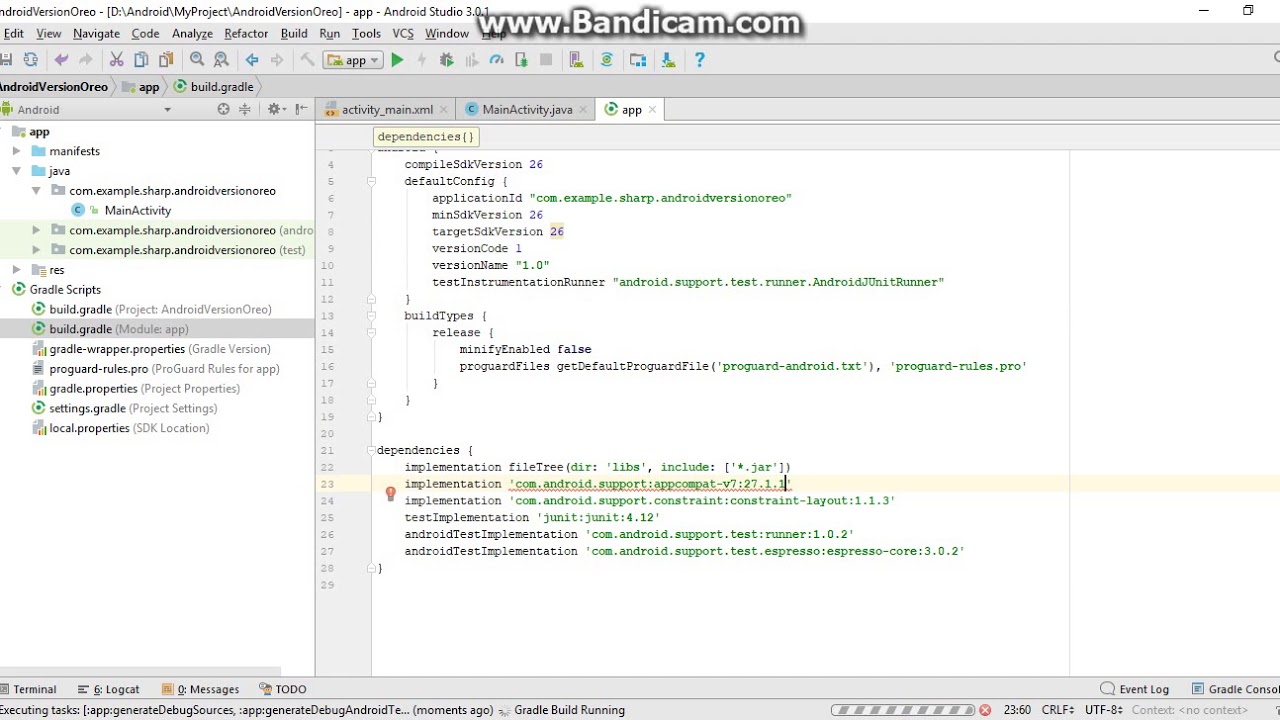
Task: Click Collapse All icon in project panel
Action: pyautogui.click(x=244, y=110)
